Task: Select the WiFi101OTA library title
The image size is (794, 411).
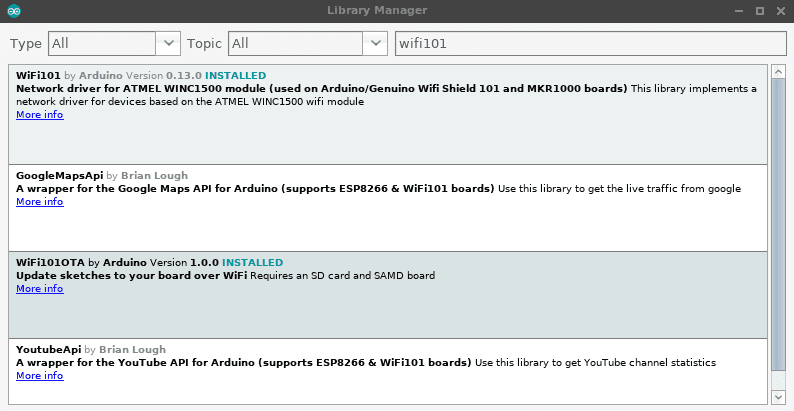Action: point(50,263)
